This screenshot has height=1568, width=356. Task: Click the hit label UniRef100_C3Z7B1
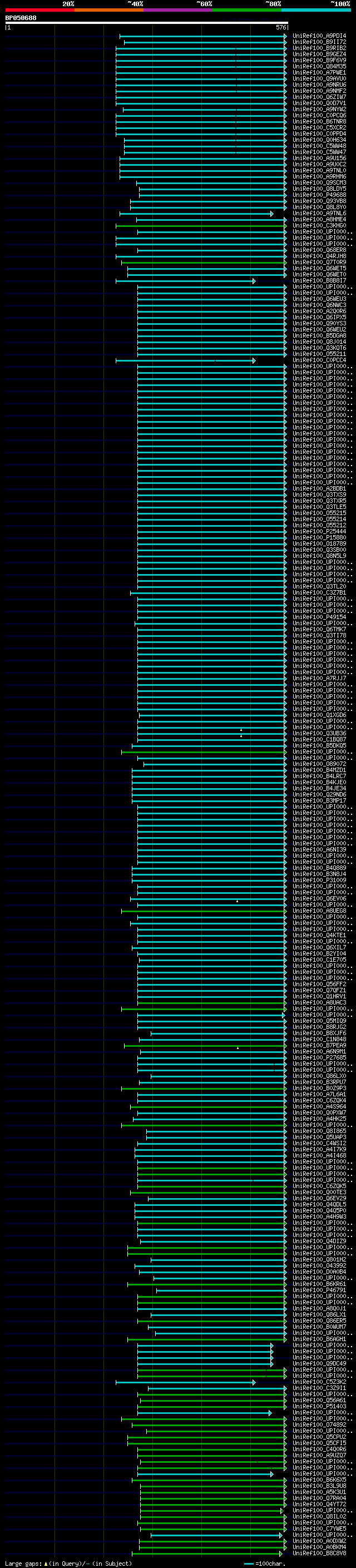[x=319, y=592]
